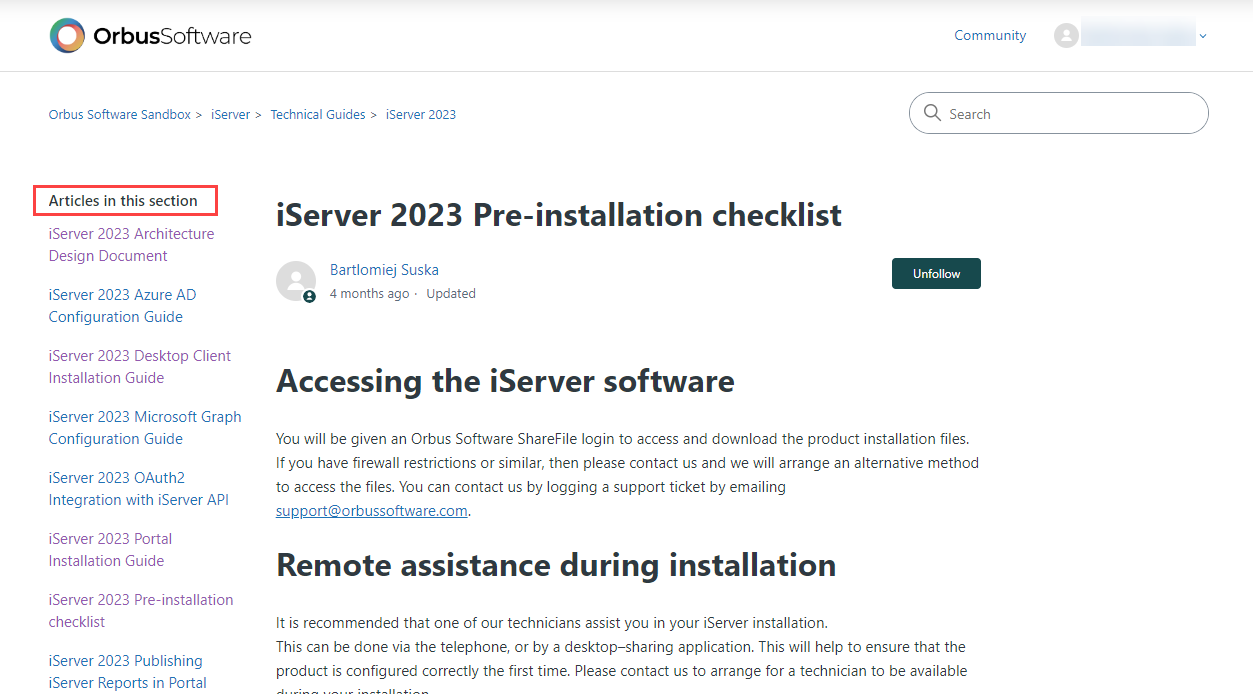The width and height of the screenshot is (1253, 694).
Task: Open the Community link
Action: tap(990, 36)
